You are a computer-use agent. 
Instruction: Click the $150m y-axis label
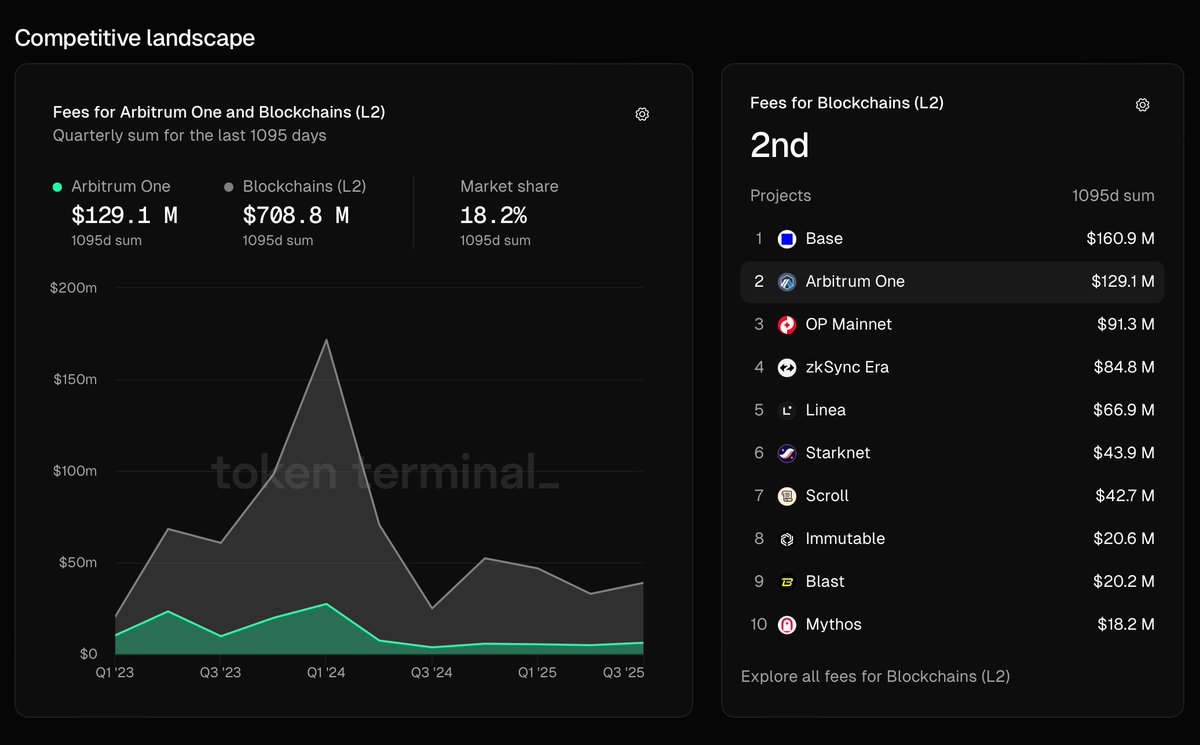coord(75,380)
